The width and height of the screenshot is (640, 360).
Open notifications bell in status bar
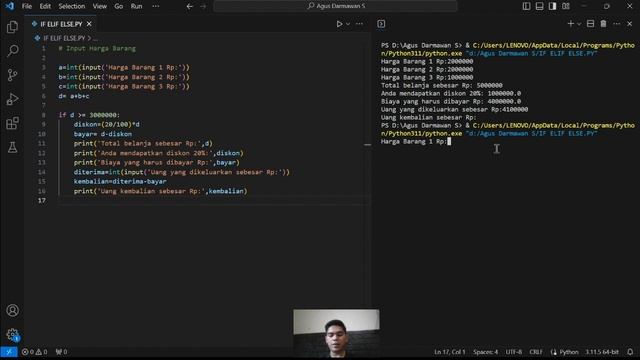[630, 352]
